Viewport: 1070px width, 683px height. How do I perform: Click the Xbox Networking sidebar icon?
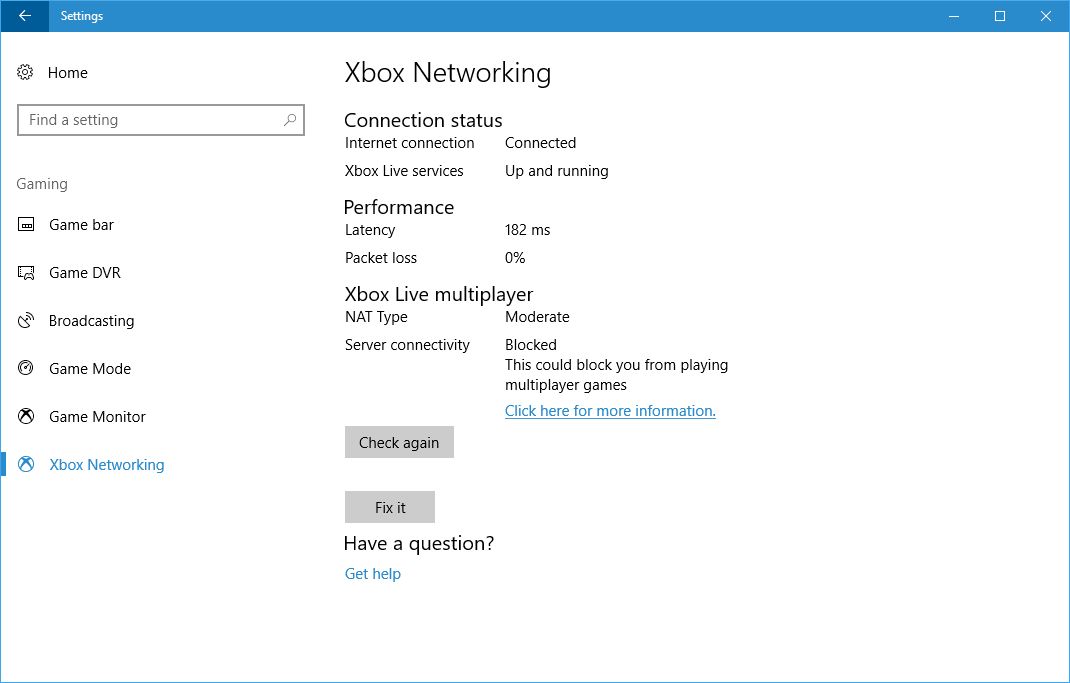pos(26,465)
